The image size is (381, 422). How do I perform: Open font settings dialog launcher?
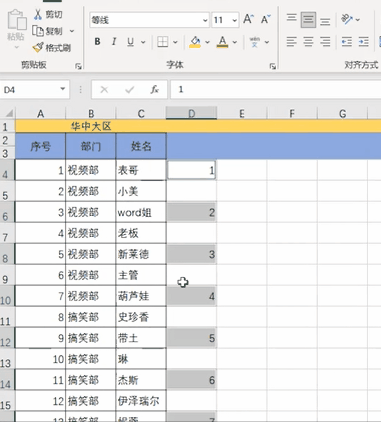pos(273,66)
